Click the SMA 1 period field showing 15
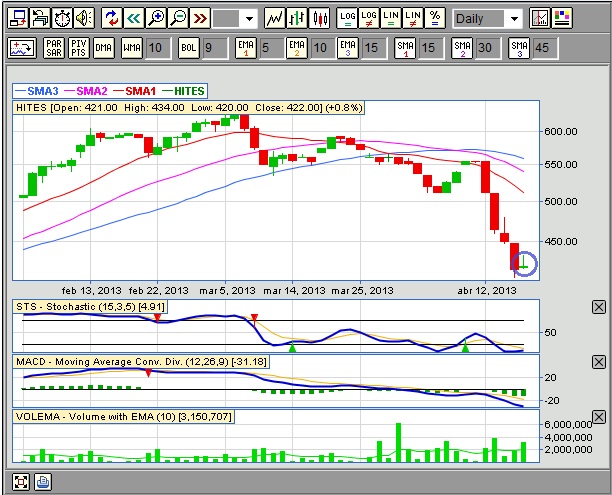 click(431, 48)
